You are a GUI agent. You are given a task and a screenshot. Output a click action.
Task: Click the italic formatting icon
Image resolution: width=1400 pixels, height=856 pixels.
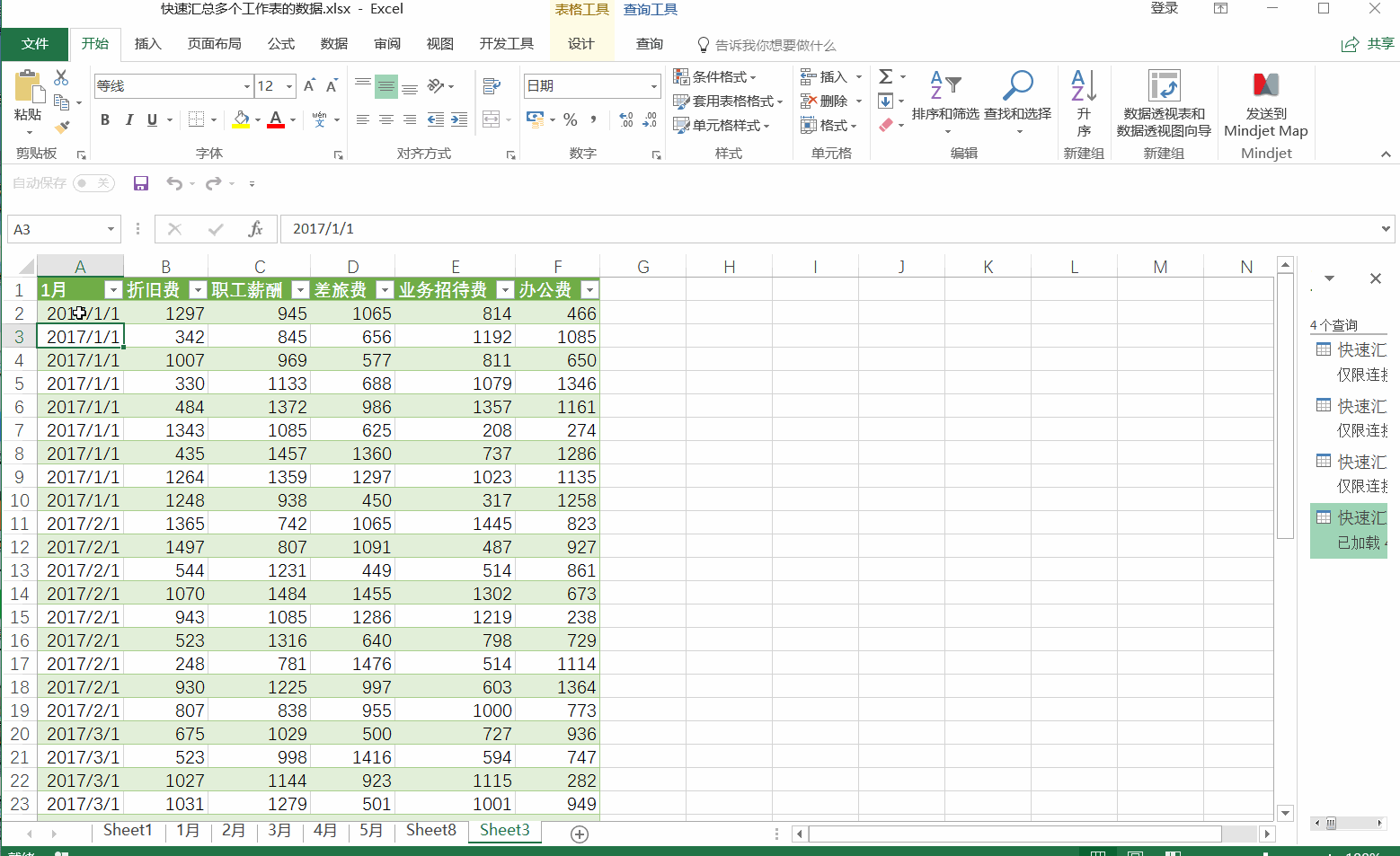(x=128, y=119)
